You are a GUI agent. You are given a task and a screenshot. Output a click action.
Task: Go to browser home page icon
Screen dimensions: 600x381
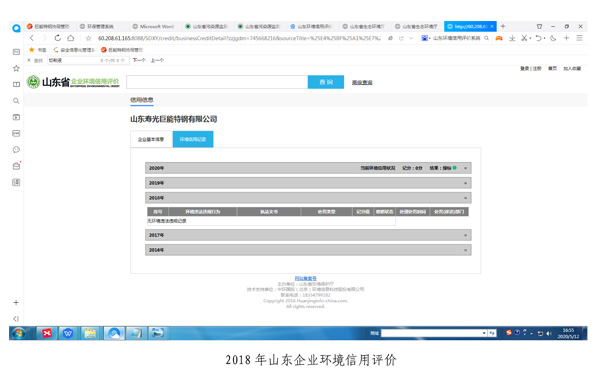[71, 38]
